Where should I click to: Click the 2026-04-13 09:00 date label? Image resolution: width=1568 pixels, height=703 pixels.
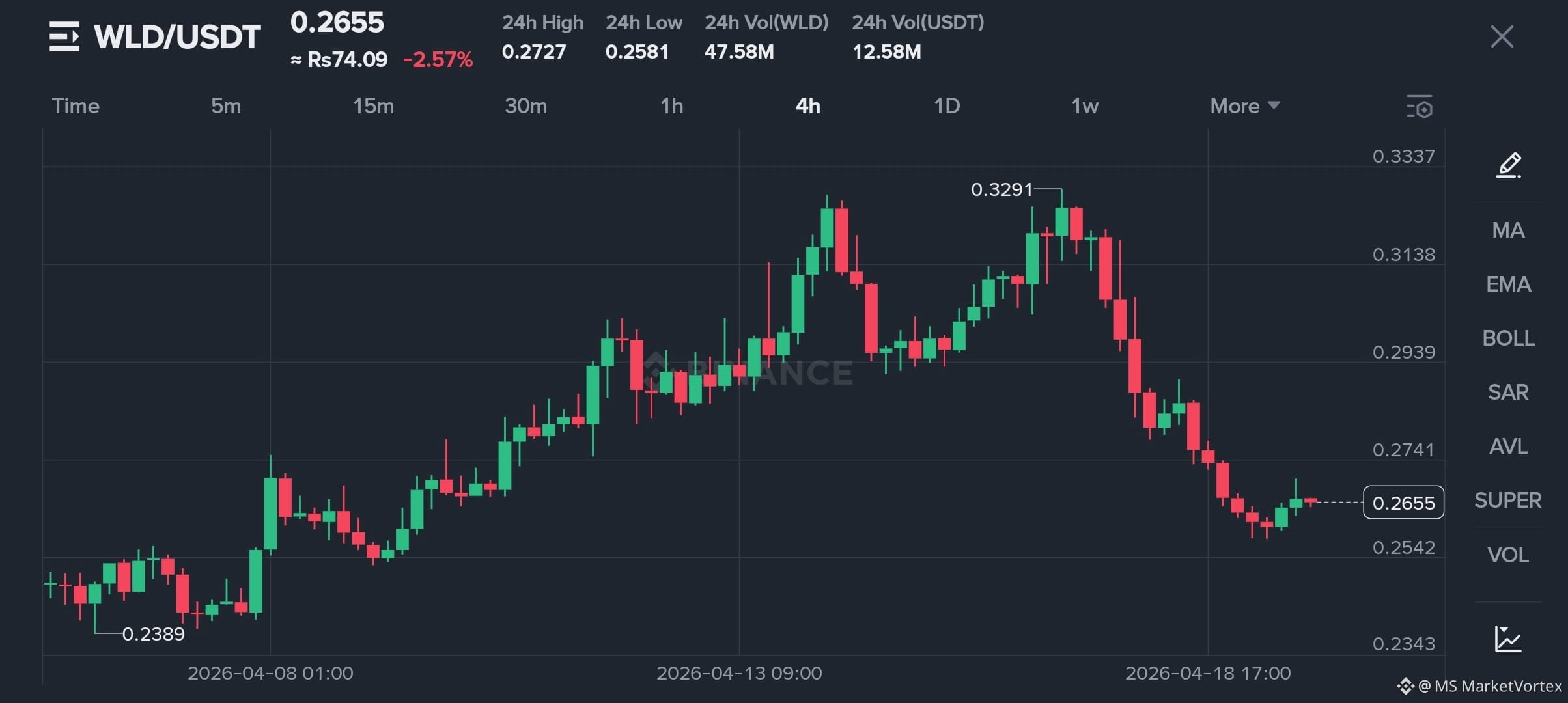[739, 673]
